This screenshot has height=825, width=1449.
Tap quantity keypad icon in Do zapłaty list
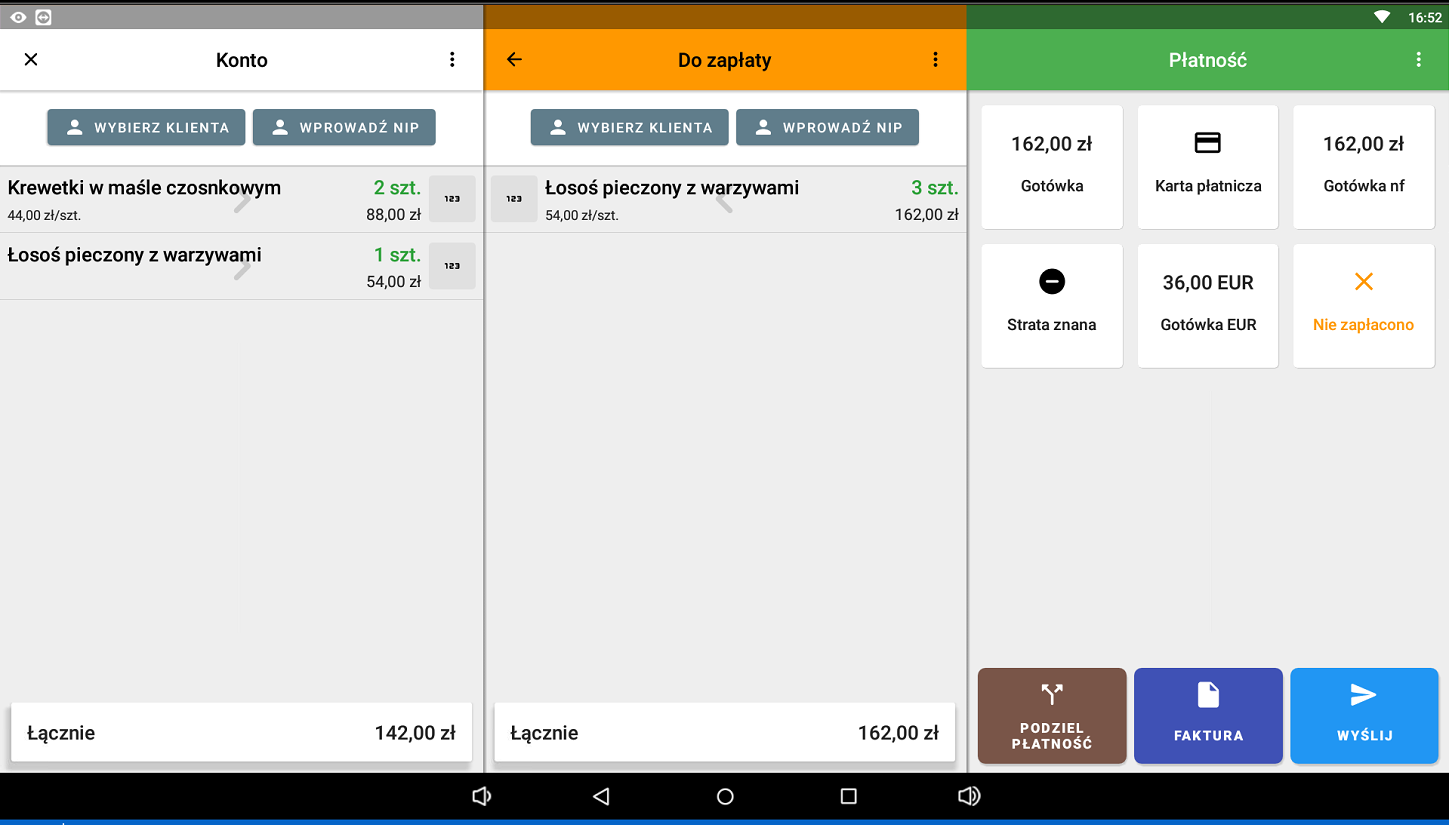coord(514,199)
